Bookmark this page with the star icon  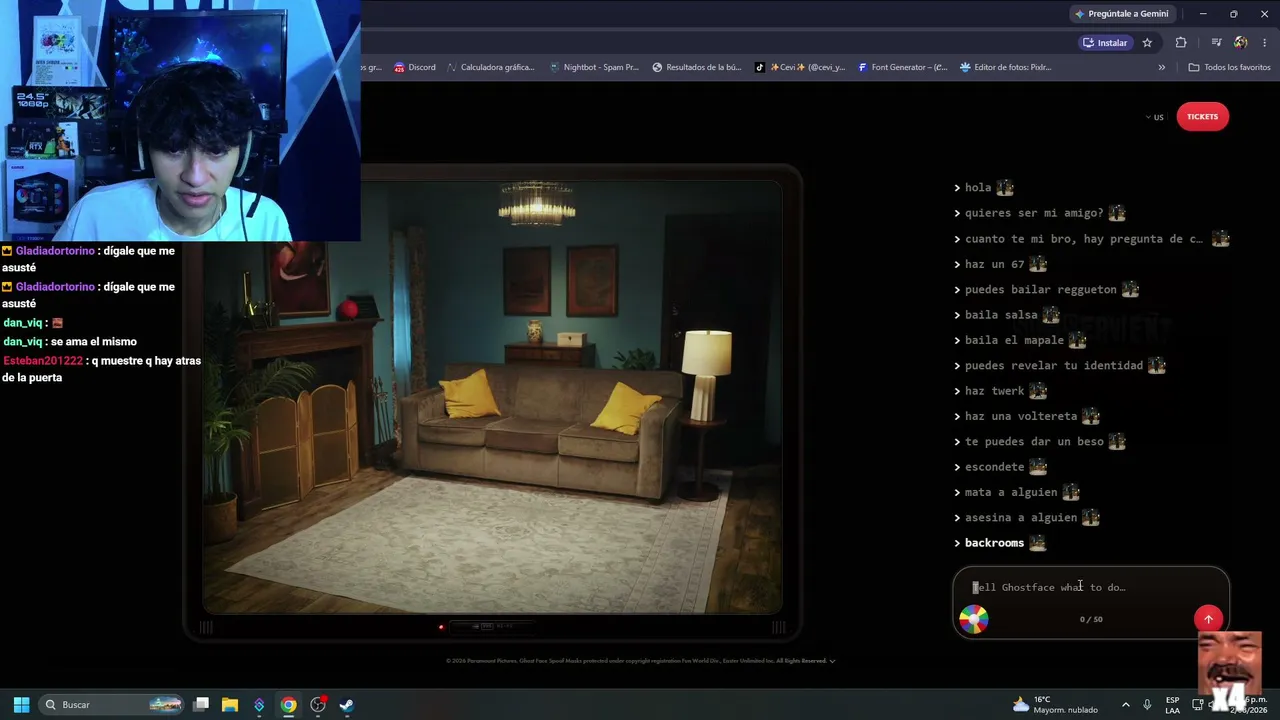(x=1147, y=43)
